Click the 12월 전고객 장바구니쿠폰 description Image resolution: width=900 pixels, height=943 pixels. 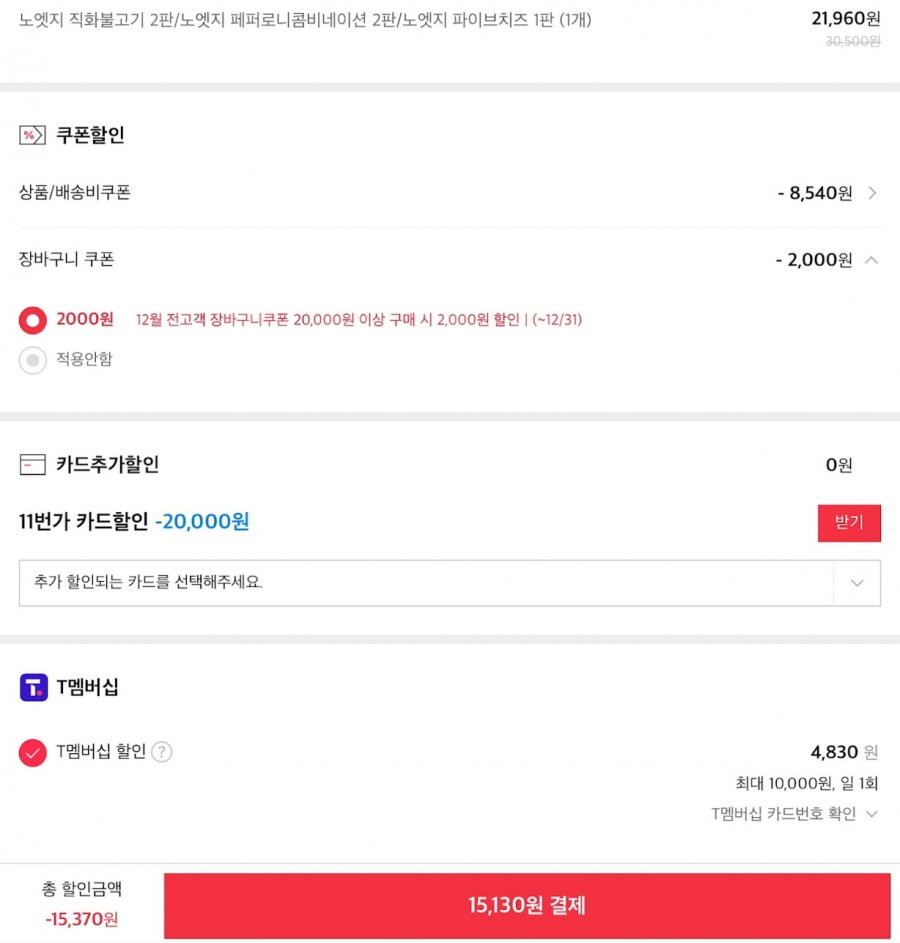tap(359, 319)
